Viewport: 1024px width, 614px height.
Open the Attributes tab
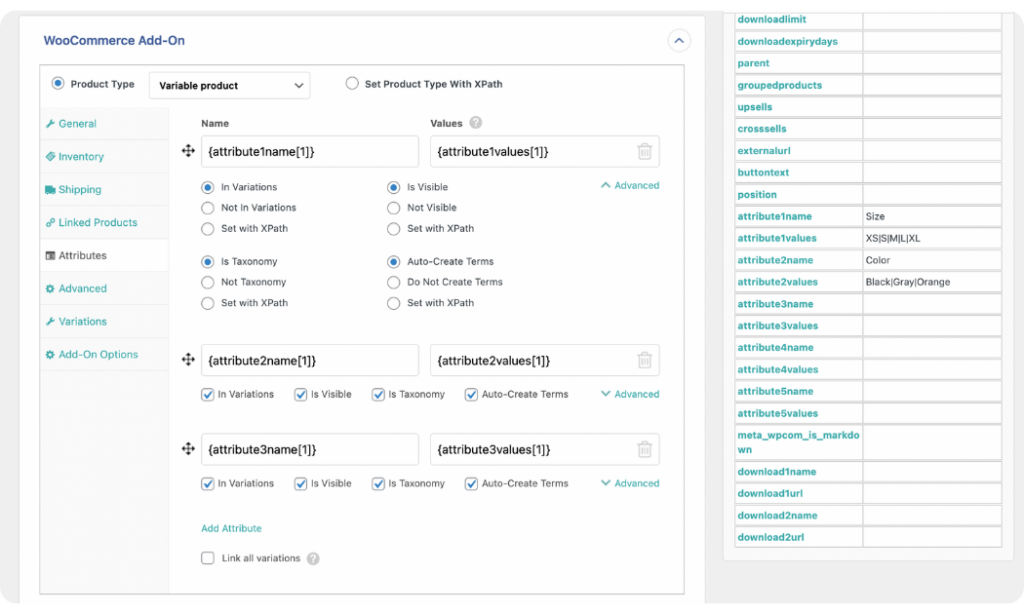(x=82, y=255)
